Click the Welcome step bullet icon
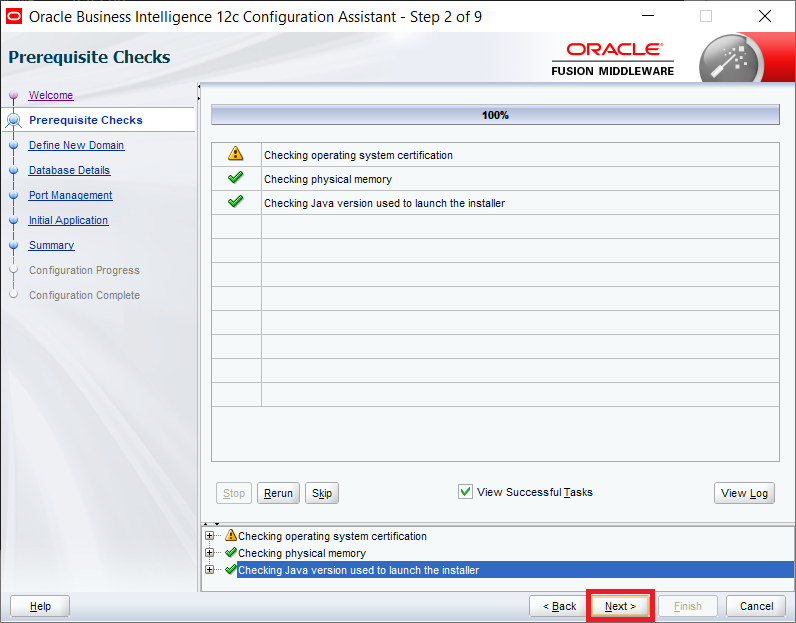 coord(14,95)
